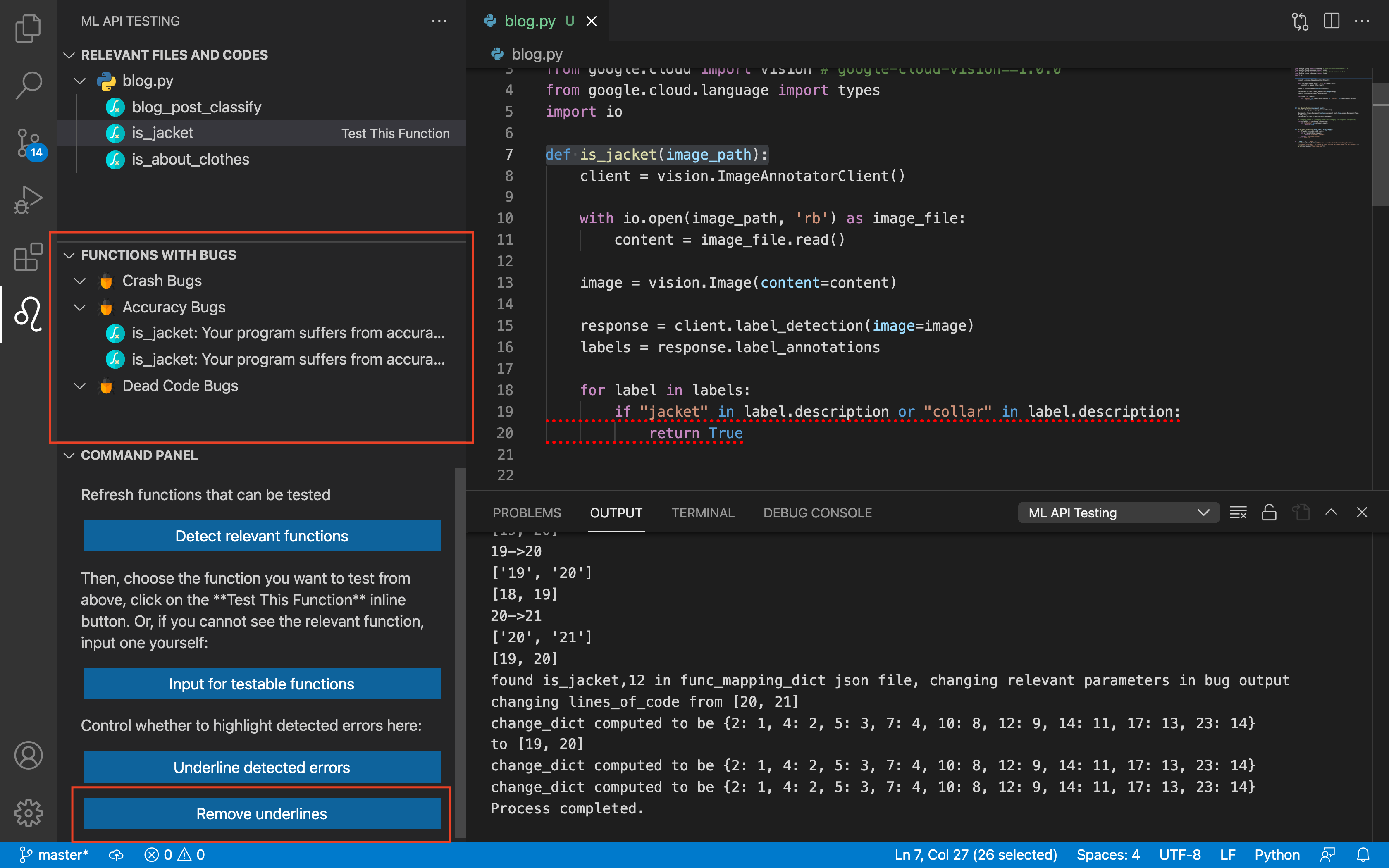Toggle Underline detected errors button

(262, 767)
